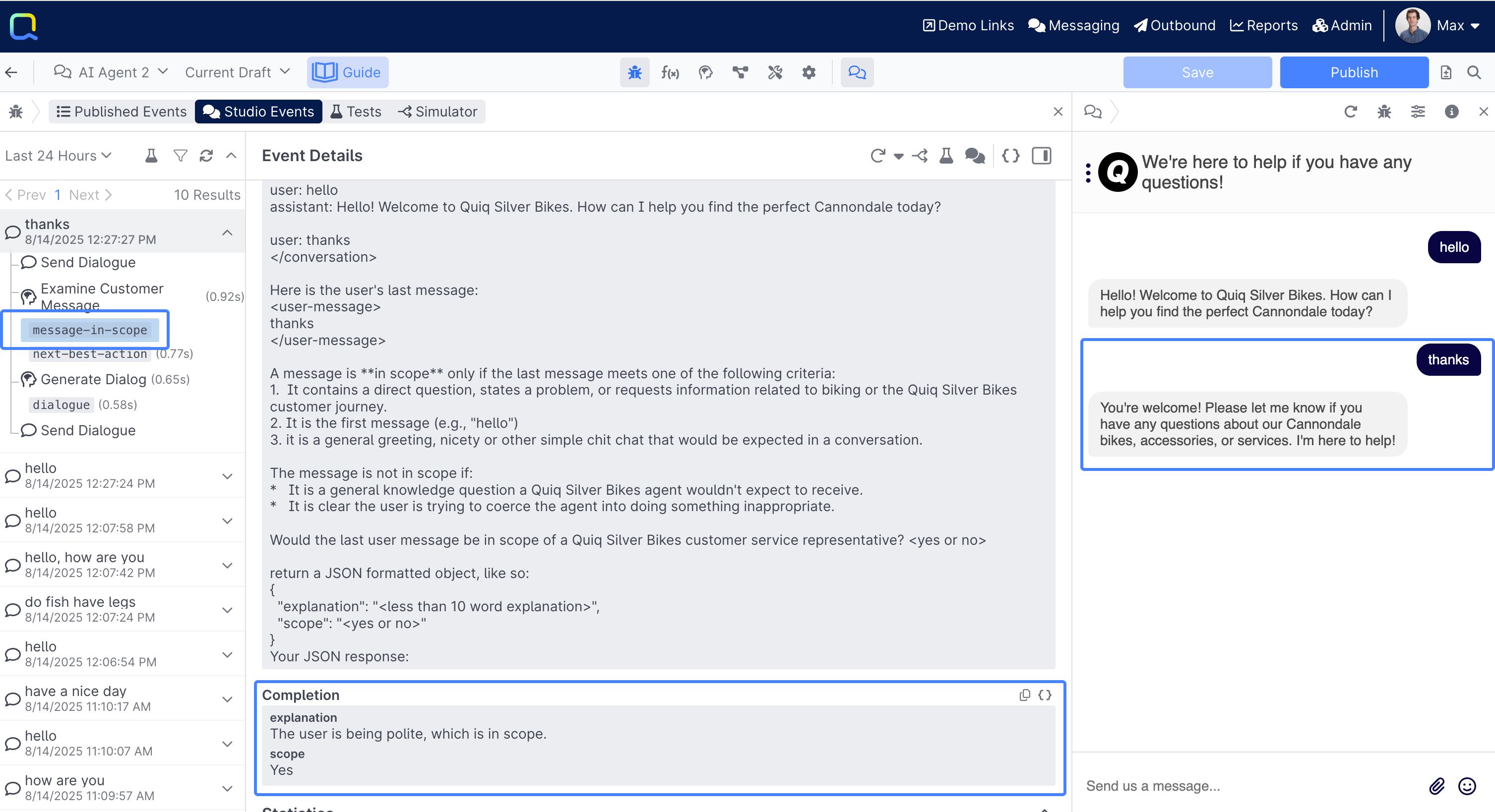The height and width of the screenshot is (812, 1495).
Task: Open chat panel sliders settings icon
Action: tap(1418, 112)
